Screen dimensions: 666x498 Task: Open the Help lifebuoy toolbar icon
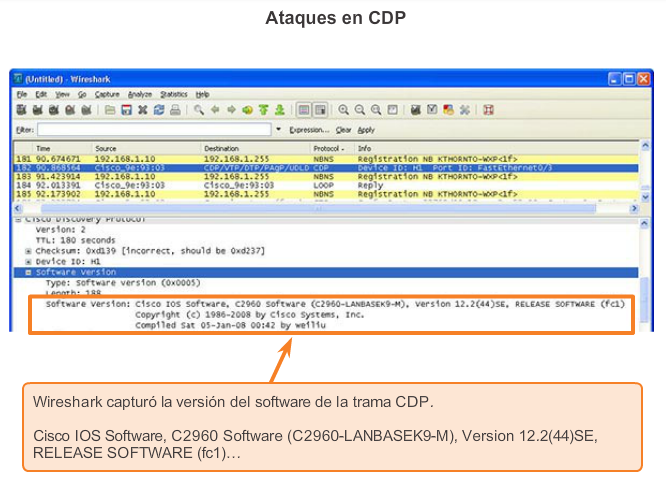(x=488, y=110)
